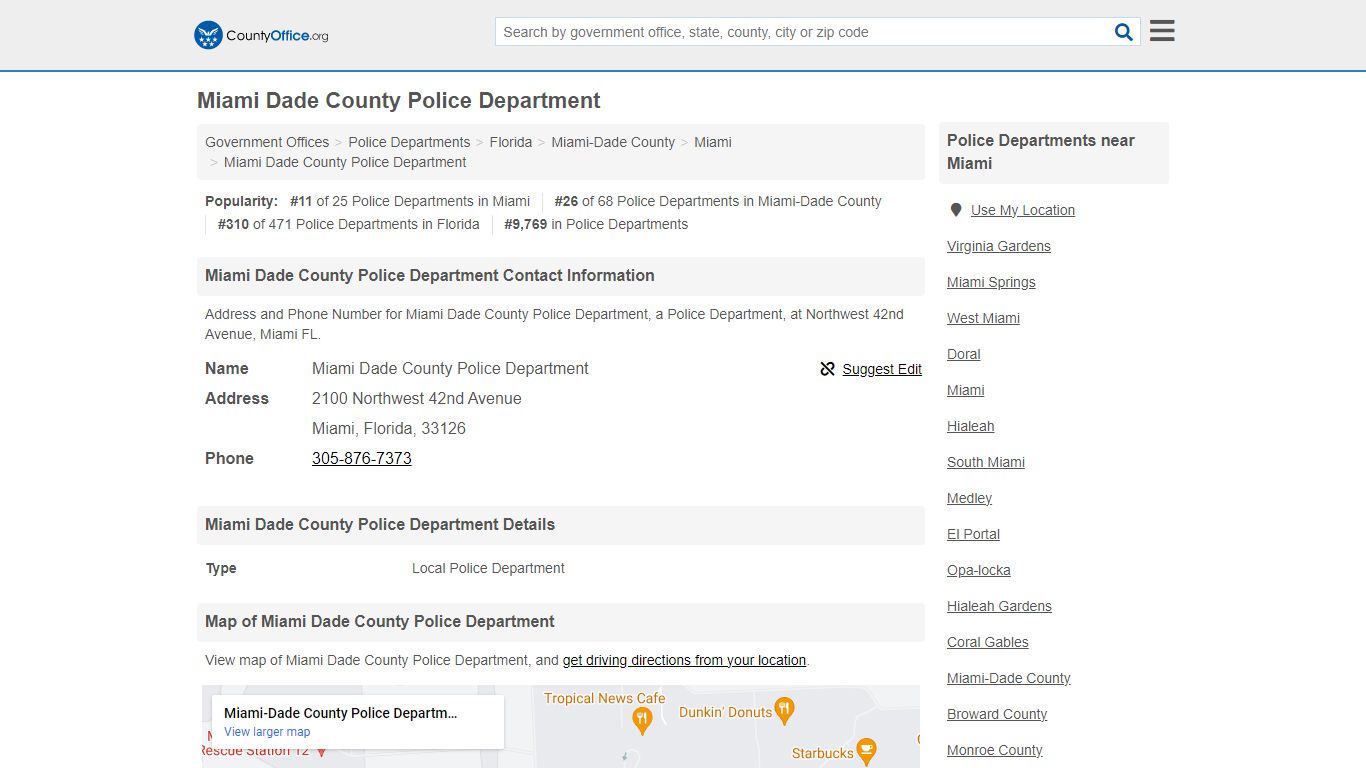The width and height of the screenshot is (1366, 768).
Task: Open View larger map link
Action: click(267, 732)
